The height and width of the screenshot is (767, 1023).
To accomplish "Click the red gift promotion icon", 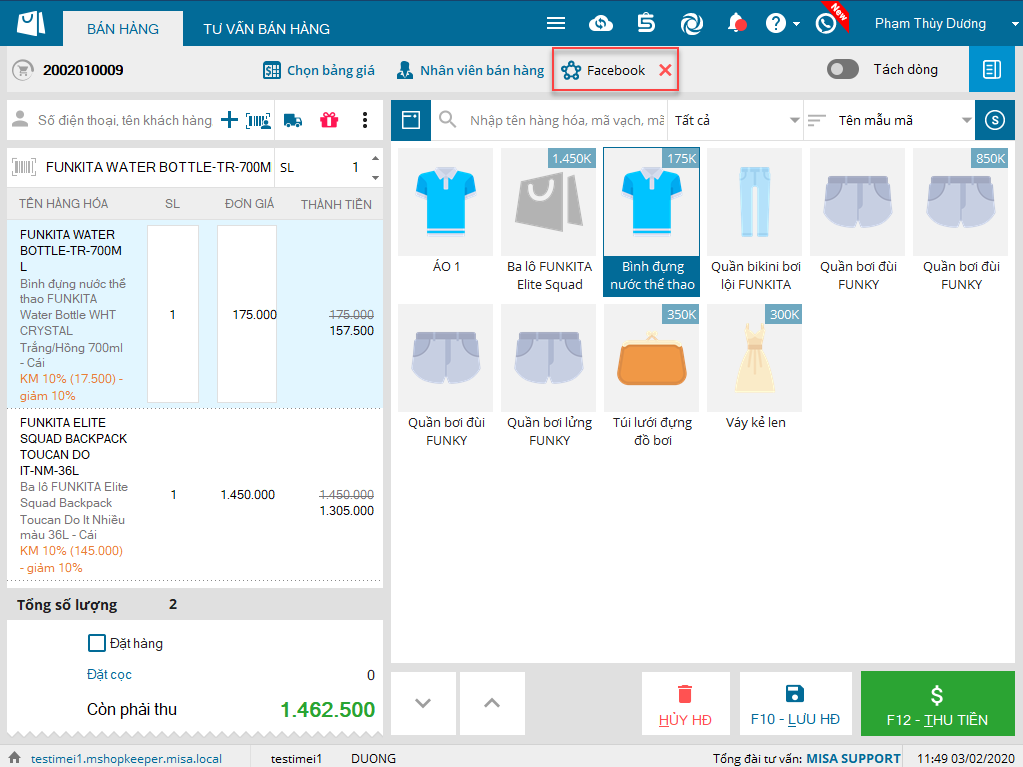I will (x=329, y=120).
